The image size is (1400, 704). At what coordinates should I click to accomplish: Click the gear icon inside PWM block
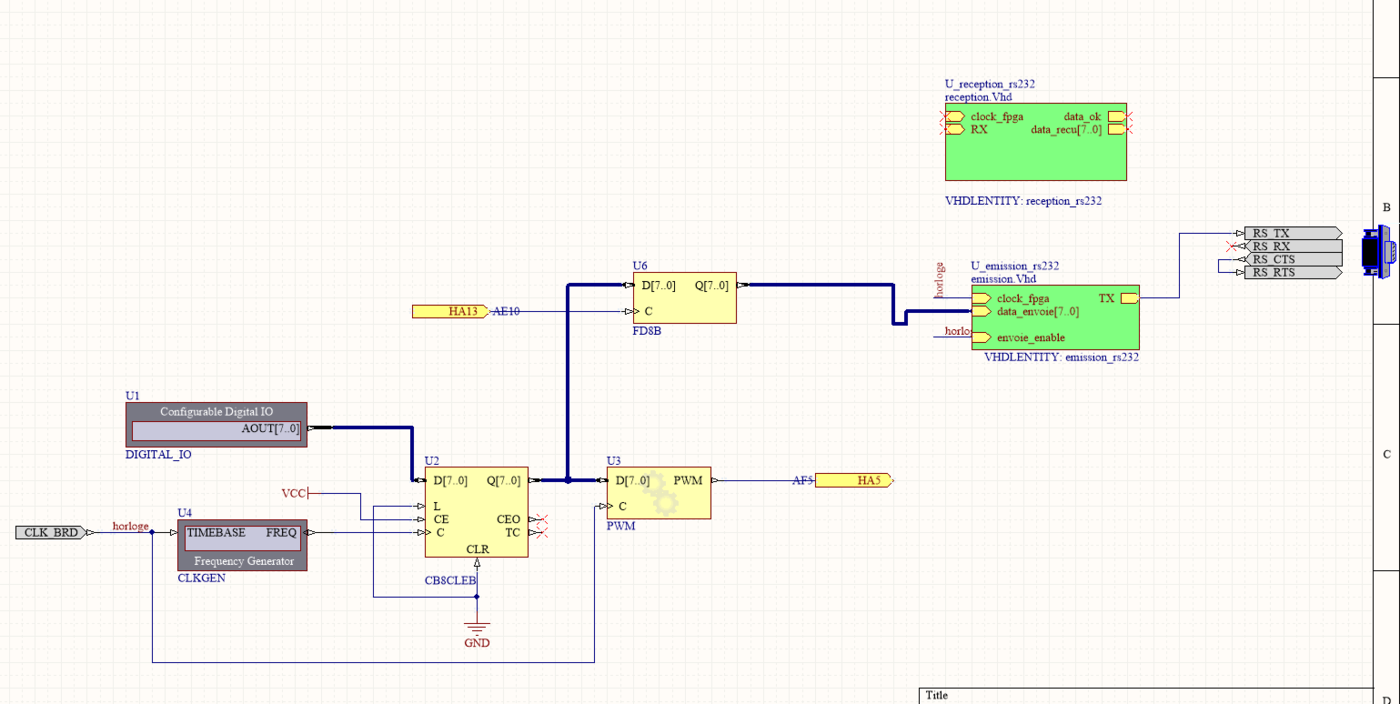[x=660, y=492]
